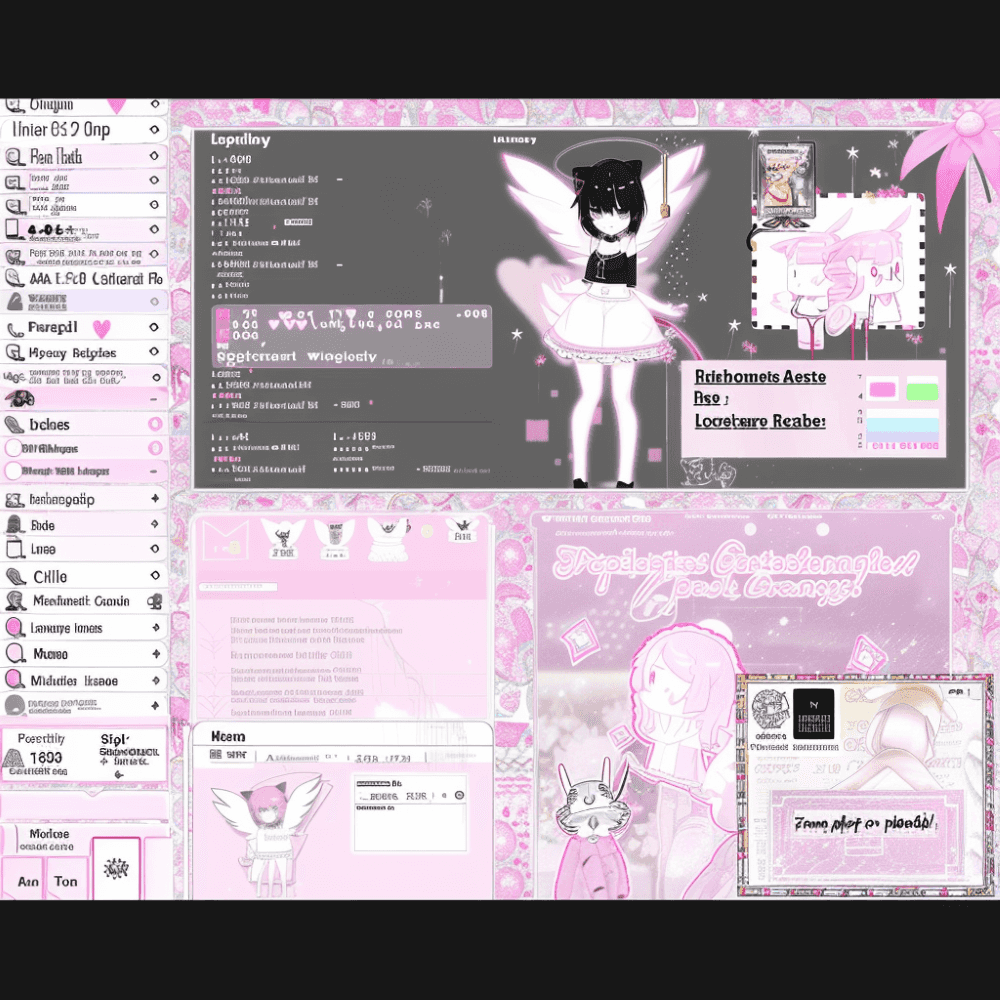Select the pink bubble icon beside Muaeo
The height and width of the screenshot is (1000, 1000).
click(x=15, y=654)
